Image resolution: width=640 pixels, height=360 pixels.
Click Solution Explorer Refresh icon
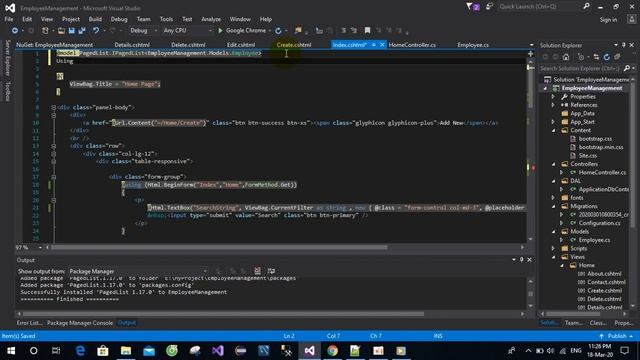click(x=607, y=57)
